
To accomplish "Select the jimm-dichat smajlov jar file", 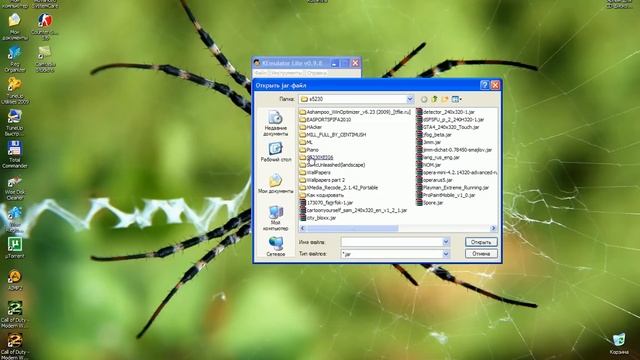I will 454,150.
